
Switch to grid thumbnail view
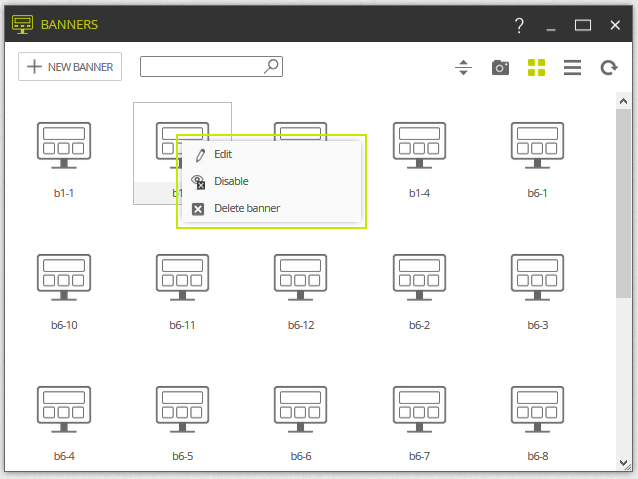point(536,68)
